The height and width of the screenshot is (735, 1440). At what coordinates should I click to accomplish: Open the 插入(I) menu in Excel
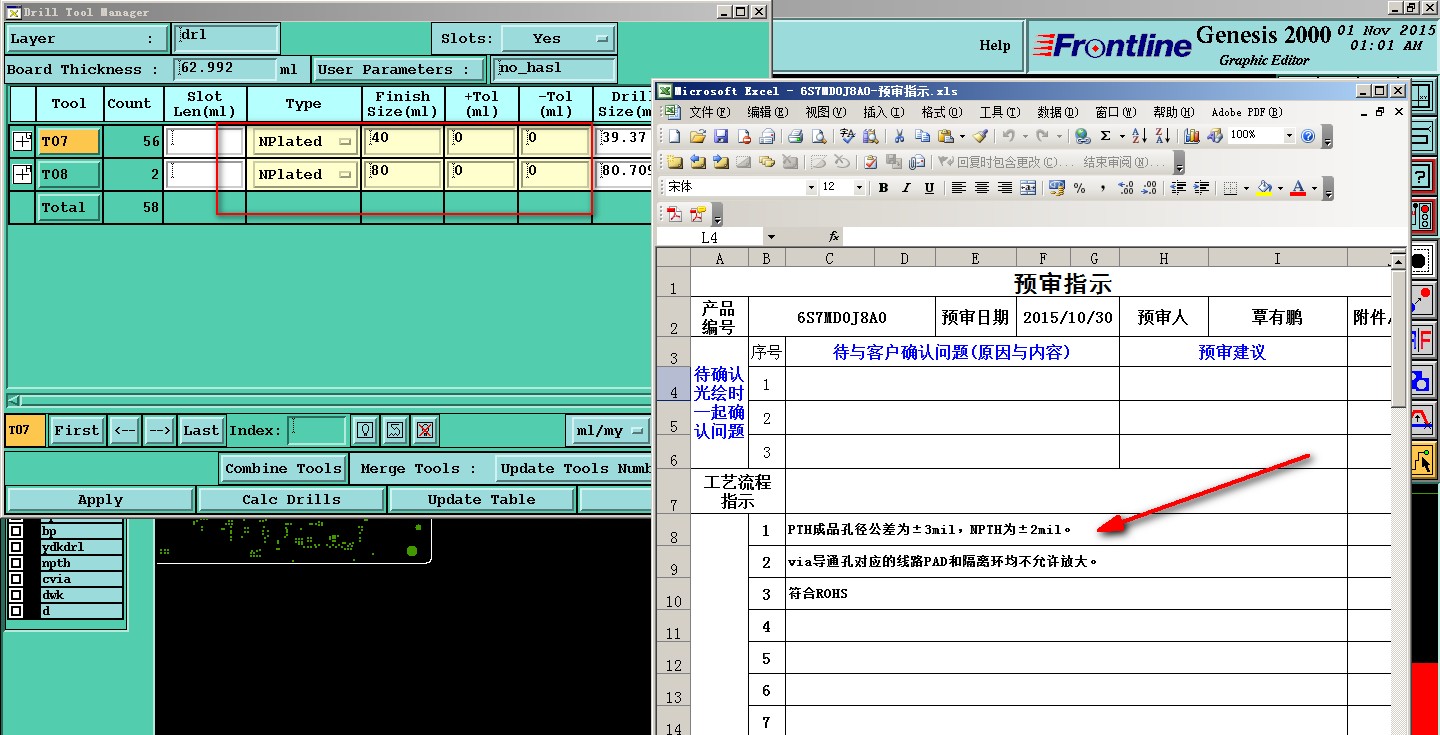coord(883,112)
